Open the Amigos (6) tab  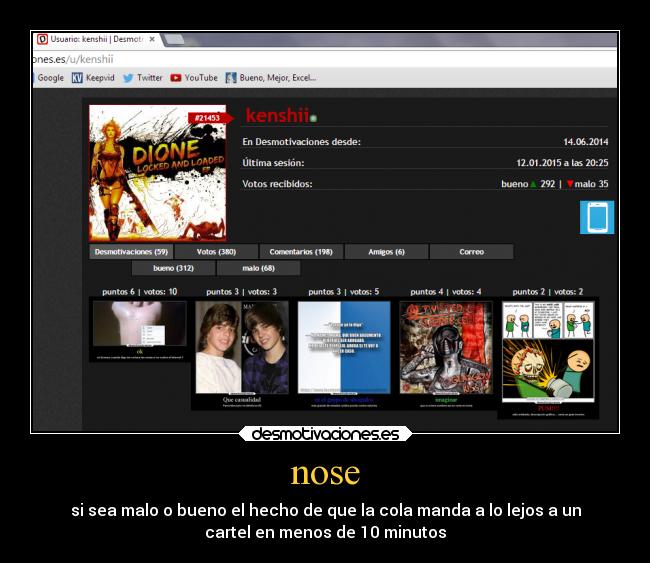pyautogui.click(x=386, y=252)
